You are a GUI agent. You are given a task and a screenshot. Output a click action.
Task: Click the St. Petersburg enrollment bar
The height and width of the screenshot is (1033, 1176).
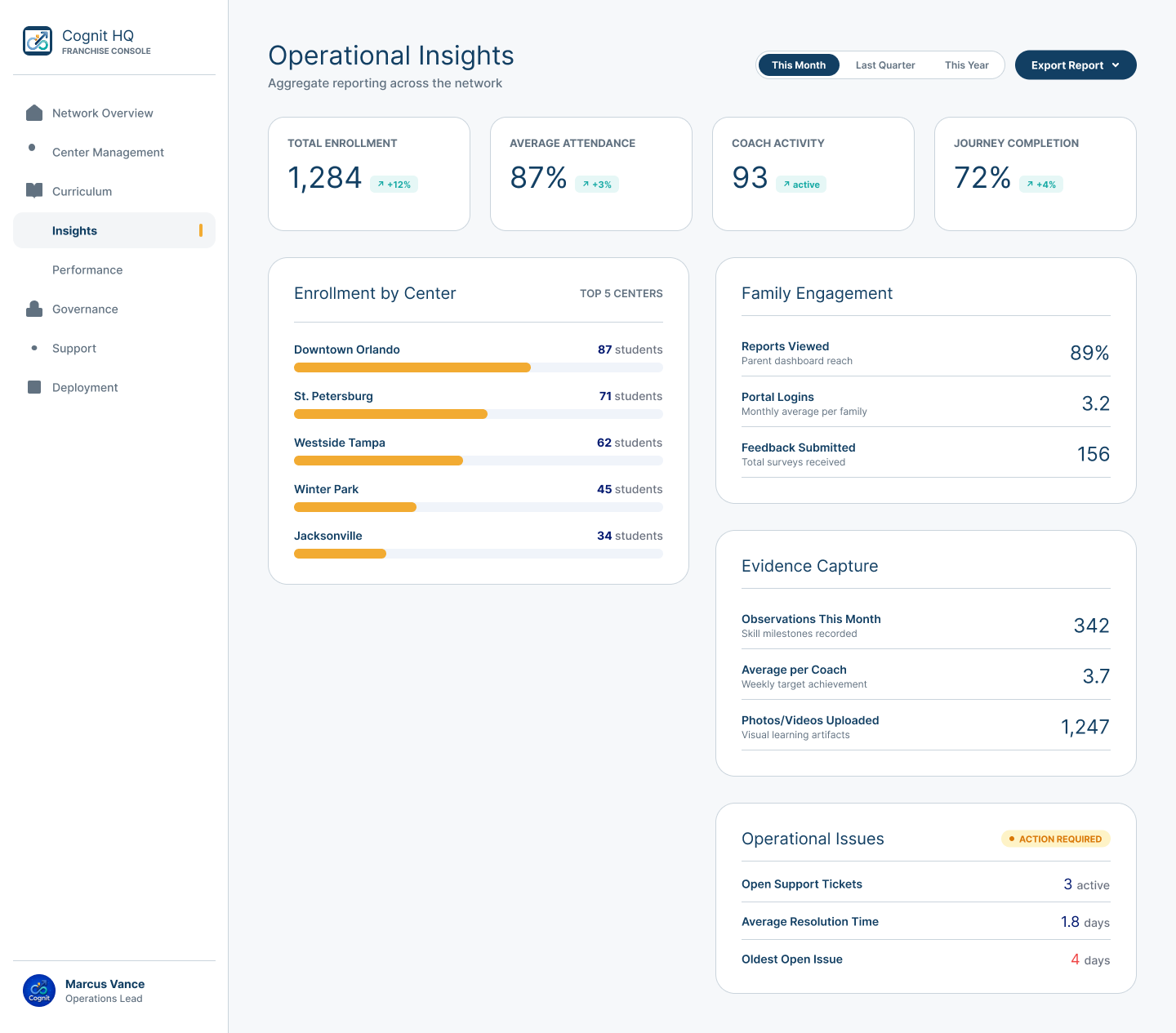point(479,414)
